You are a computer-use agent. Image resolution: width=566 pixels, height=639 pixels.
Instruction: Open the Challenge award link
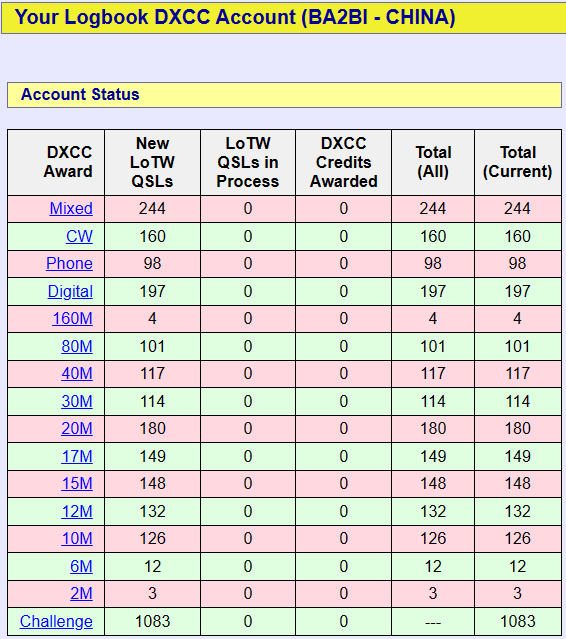pos(56,621)
